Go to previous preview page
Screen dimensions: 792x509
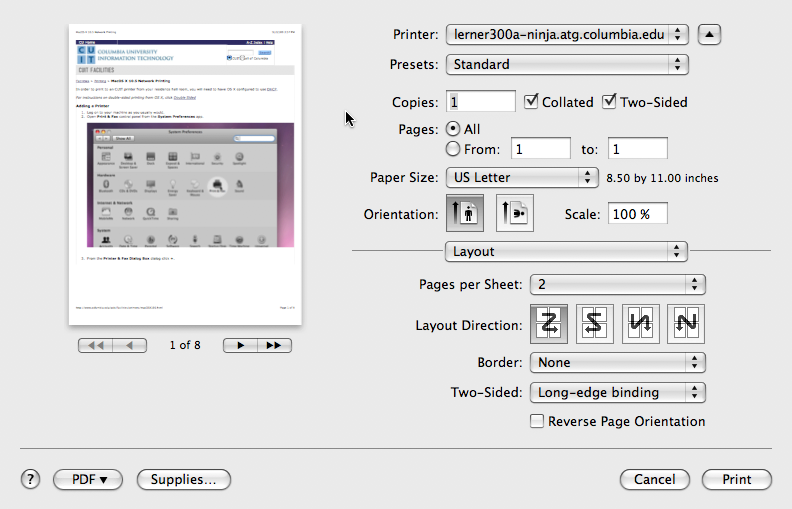coord(130,345)
